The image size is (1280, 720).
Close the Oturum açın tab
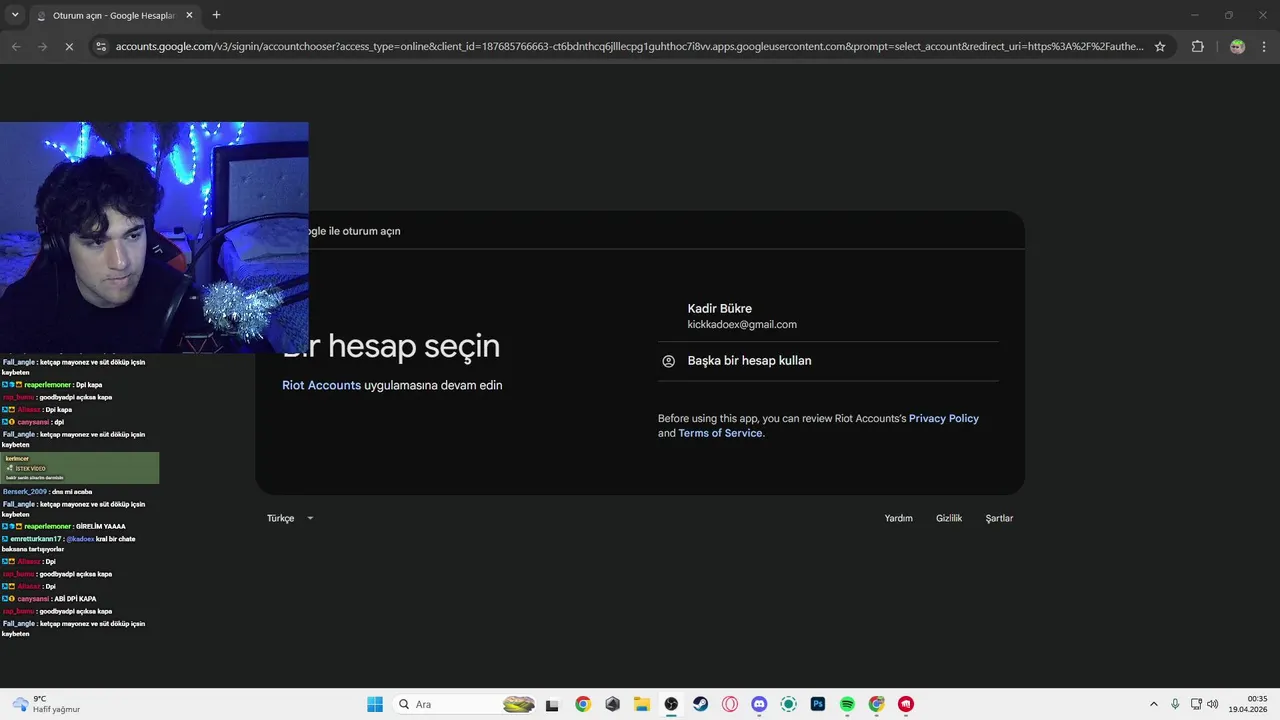[x=189, y=15]
